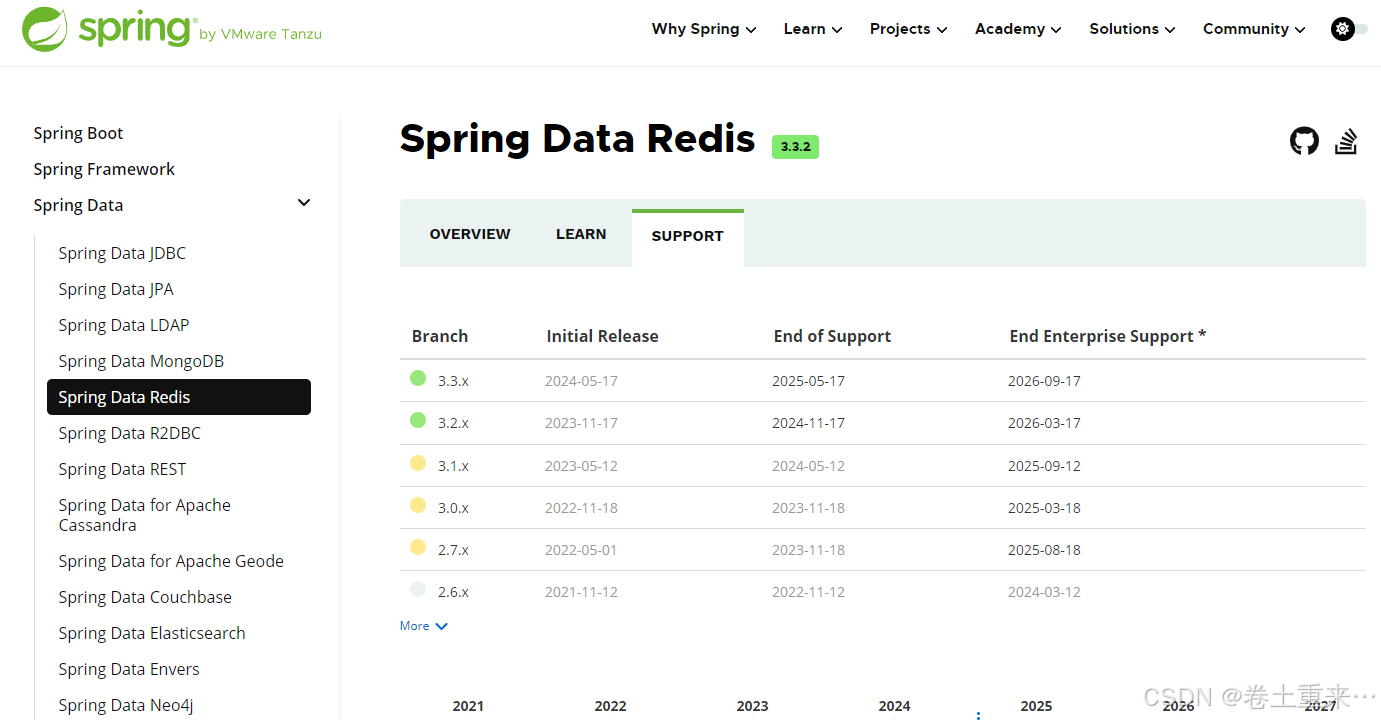The height and width of the screenshot is (720, 1381).
Task: Click the End Enterprise Support column header
Action: 1107,336
